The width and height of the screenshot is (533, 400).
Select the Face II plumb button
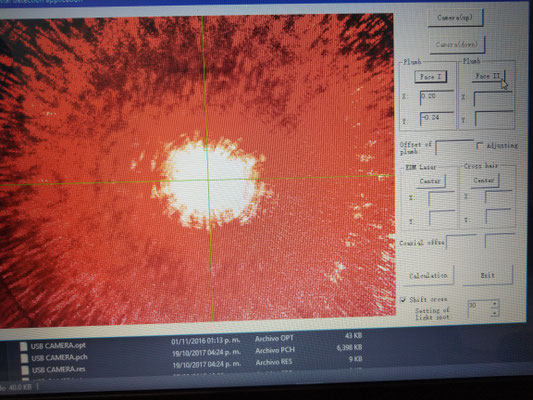(x=488, y=76)
